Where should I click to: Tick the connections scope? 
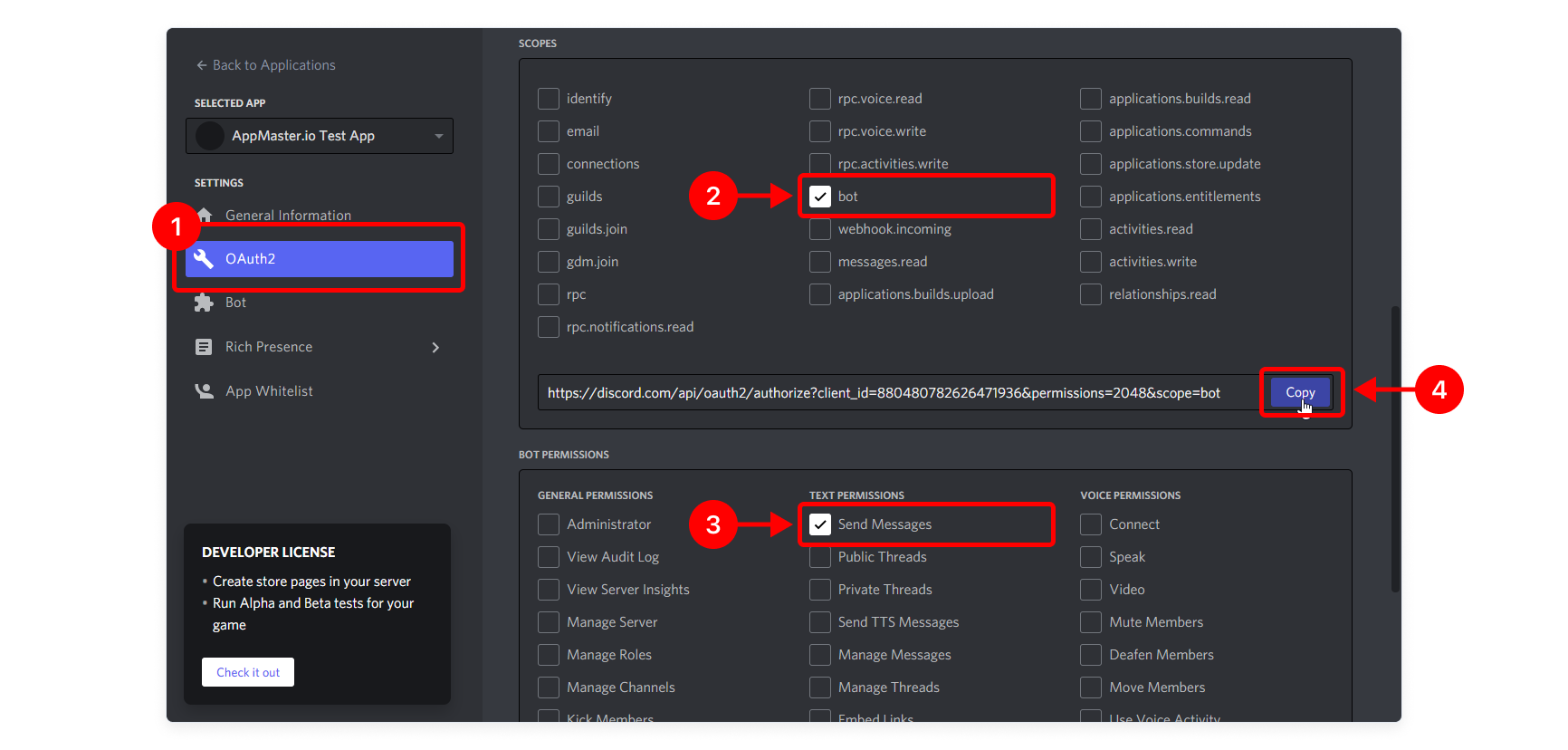click(549, 164)
